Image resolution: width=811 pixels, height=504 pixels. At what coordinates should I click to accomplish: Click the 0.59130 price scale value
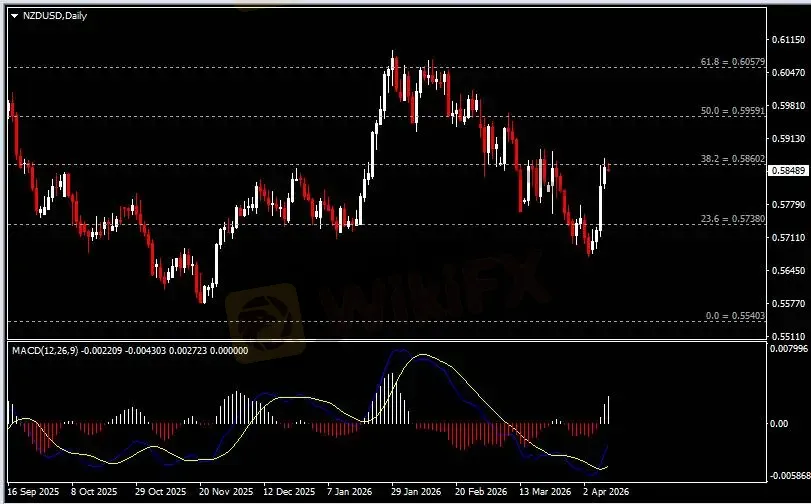click(x=788, y=139)
